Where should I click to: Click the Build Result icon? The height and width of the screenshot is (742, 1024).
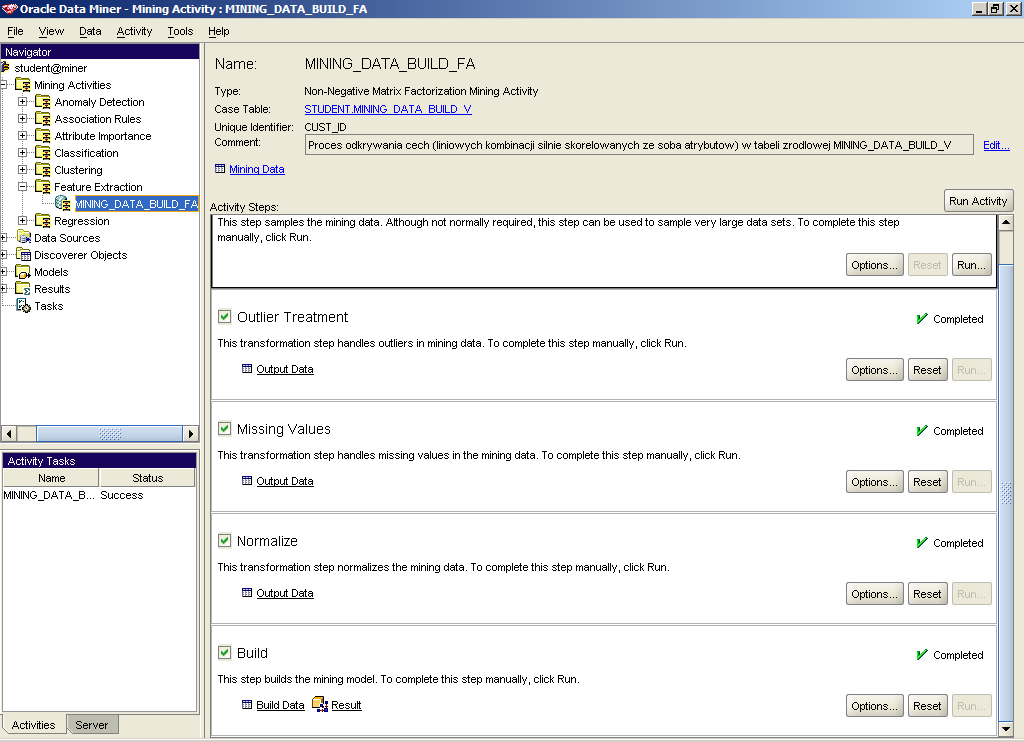(320, 704)
